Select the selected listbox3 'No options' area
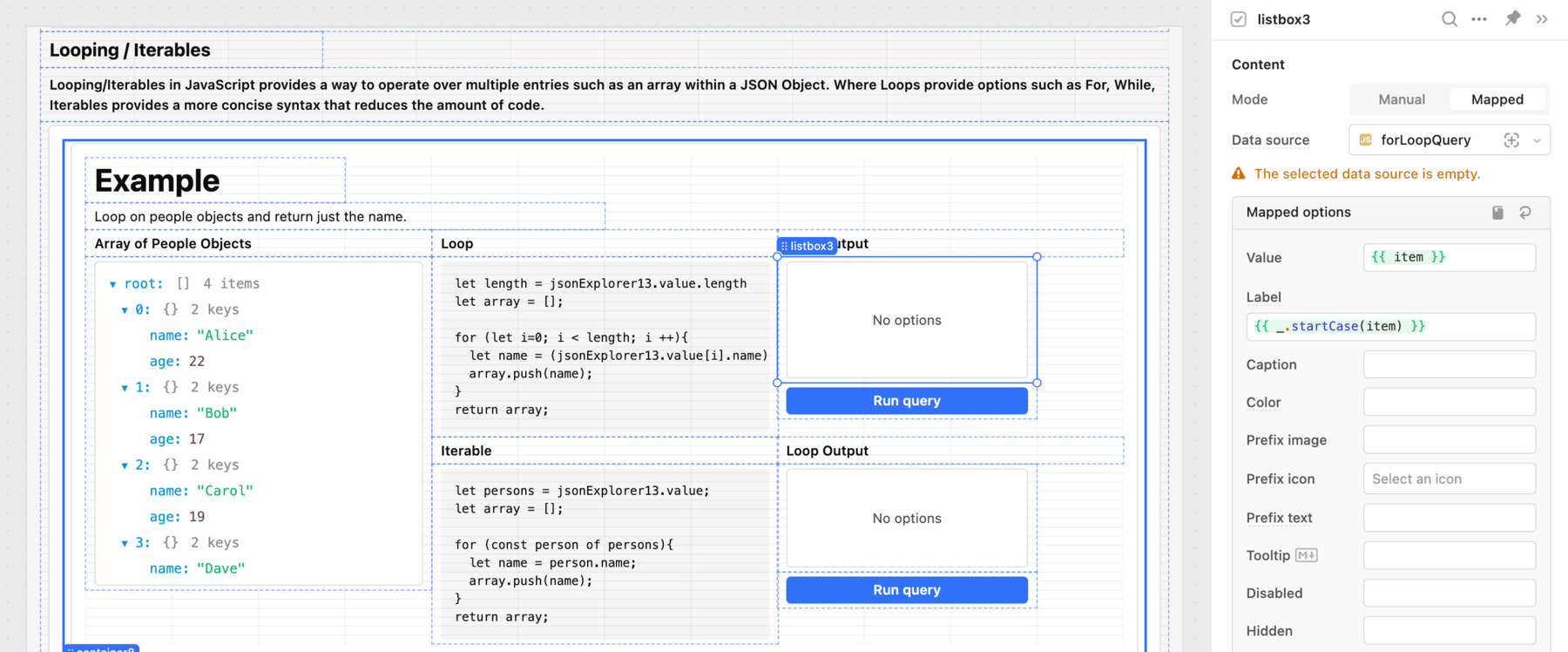 coord(907,320)
